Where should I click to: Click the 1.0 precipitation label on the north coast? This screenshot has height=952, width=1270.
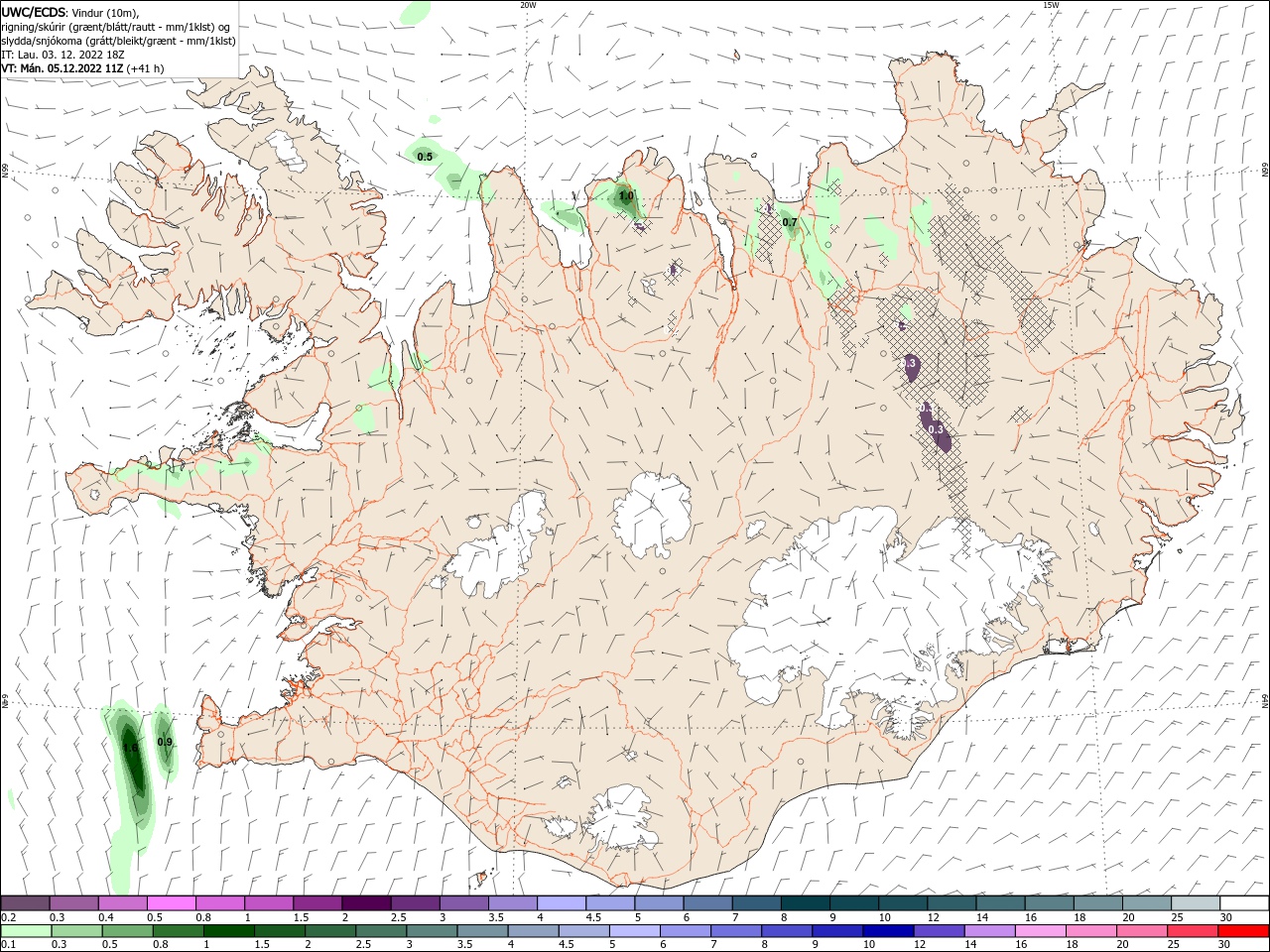pyautogui.click(x=626, y=196)
